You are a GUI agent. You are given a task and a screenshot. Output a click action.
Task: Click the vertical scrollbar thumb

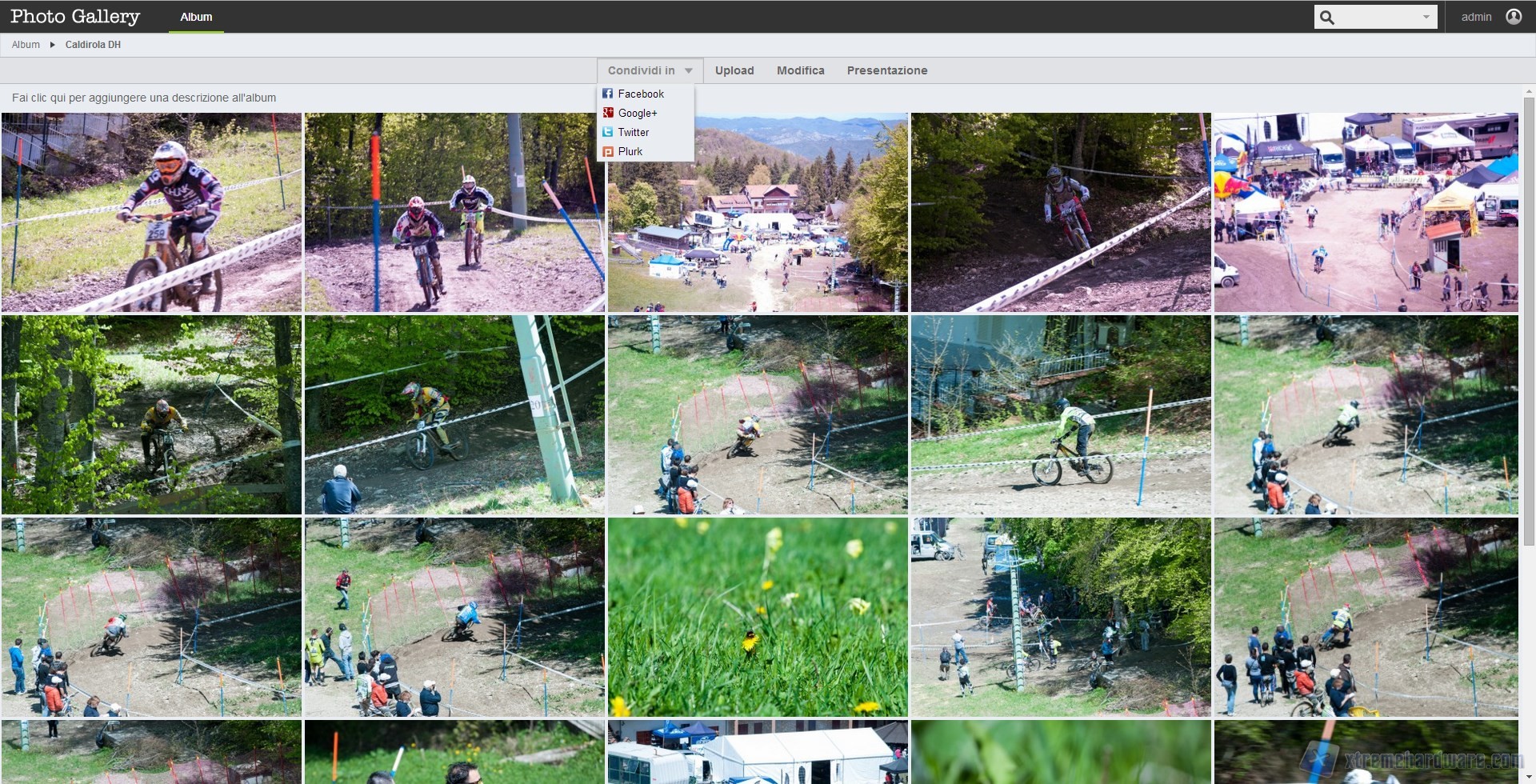click(x=1529, y=320)
